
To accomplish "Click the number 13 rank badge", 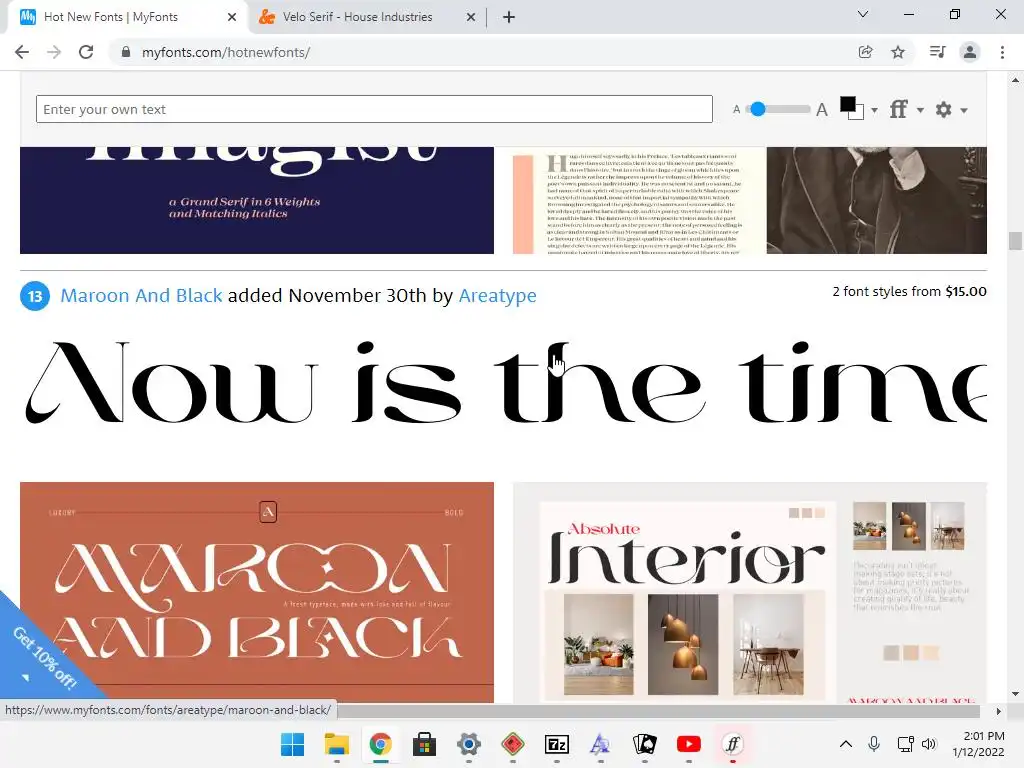I will coord(35,296).
